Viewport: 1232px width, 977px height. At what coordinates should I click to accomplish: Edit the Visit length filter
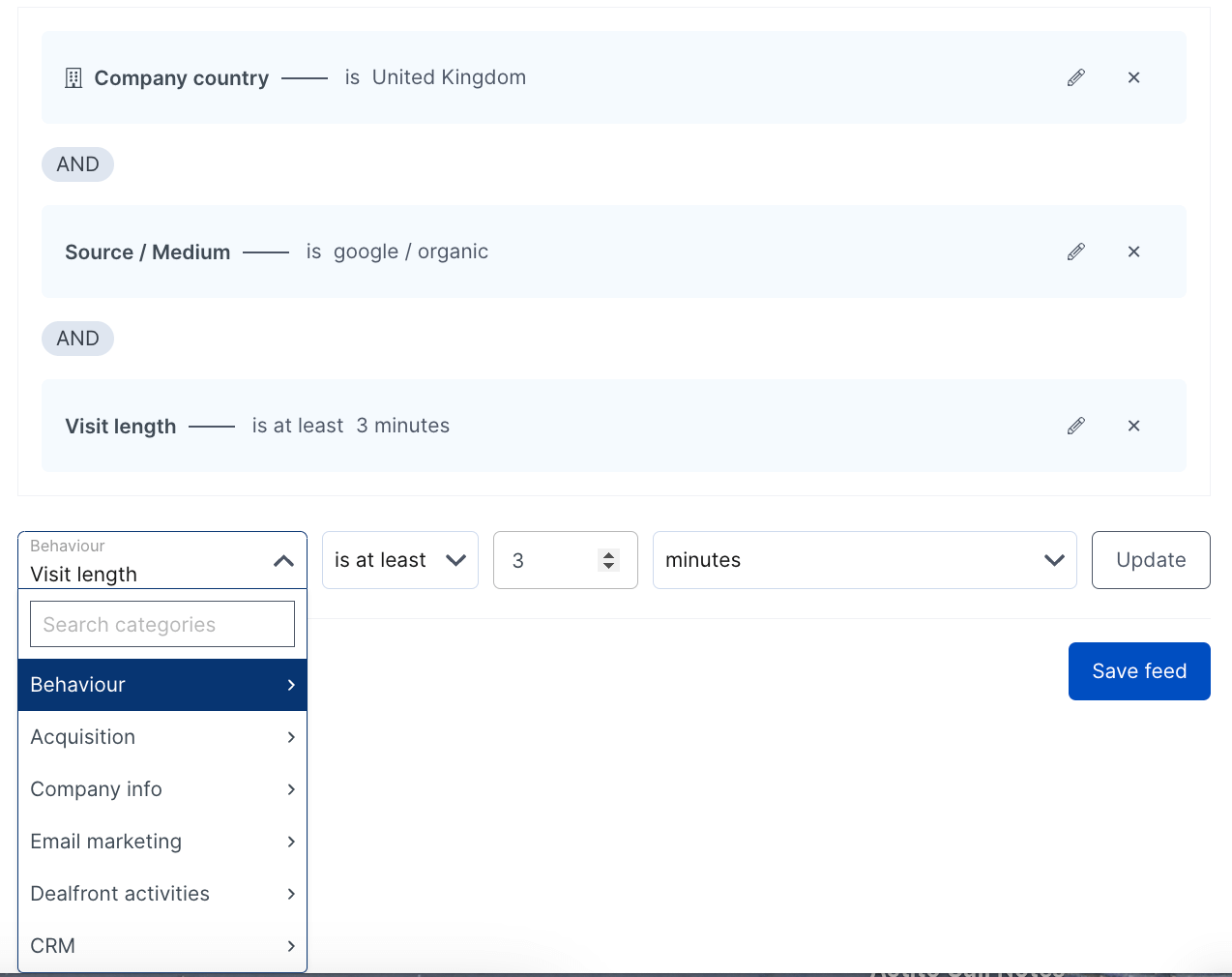pyautogui.click(x=1075, y=426)
